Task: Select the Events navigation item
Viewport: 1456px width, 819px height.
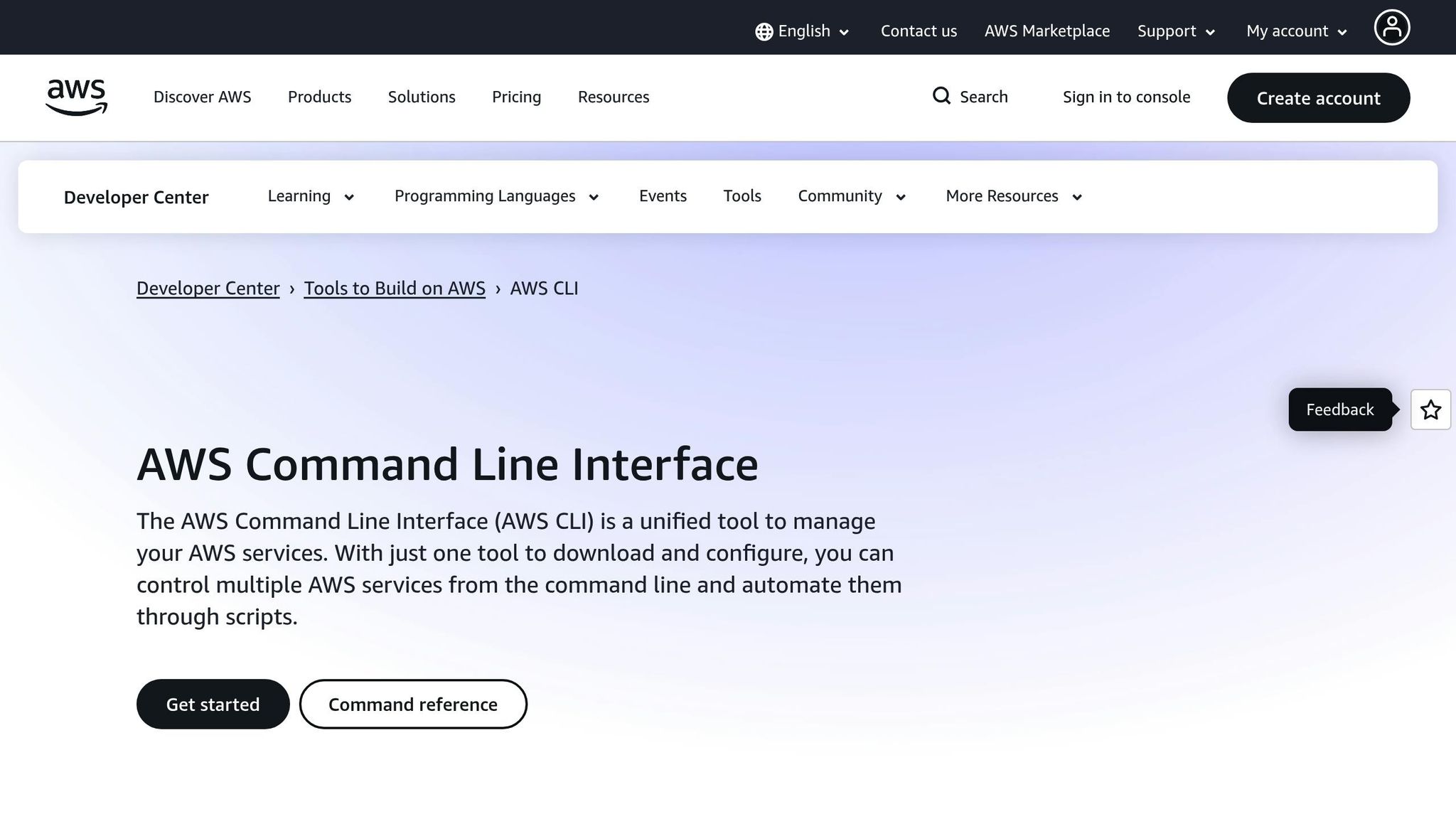Action: point(663,196)
